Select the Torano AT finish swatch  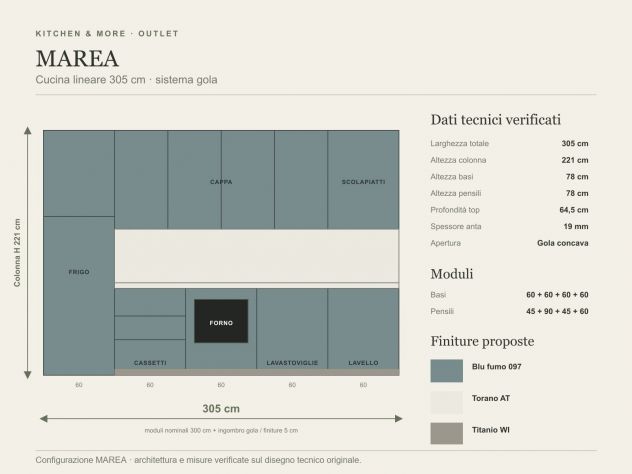point(447,402)
